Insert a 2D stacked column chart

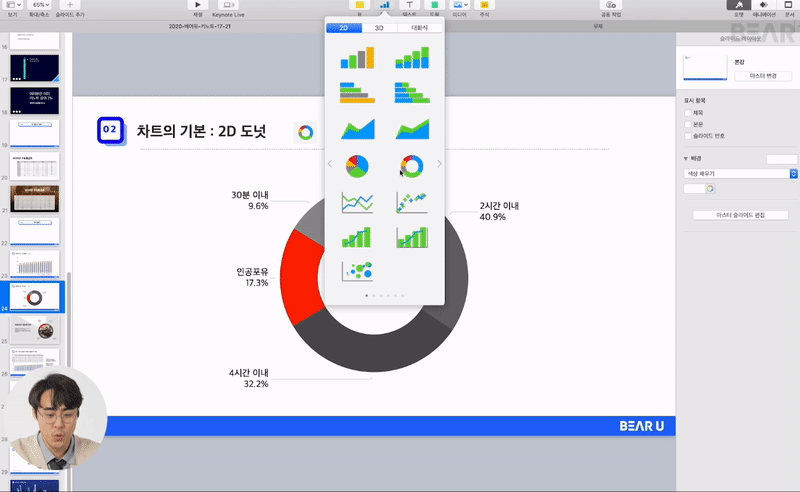[412, 58]
